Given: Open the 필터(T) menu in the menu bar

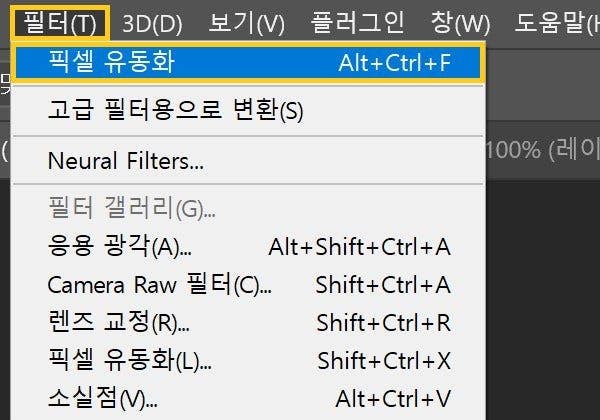Looking at the screenshot, I should 61,22.
